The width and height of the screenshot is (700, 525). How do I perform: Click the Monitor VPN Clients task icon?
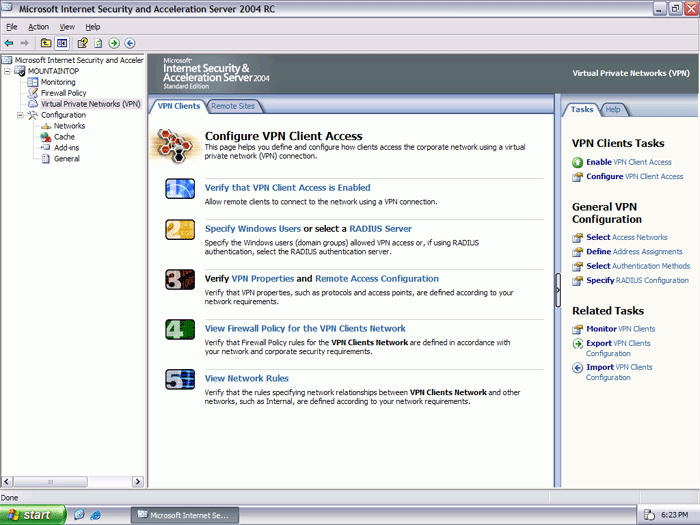click(x=577, y=329)
